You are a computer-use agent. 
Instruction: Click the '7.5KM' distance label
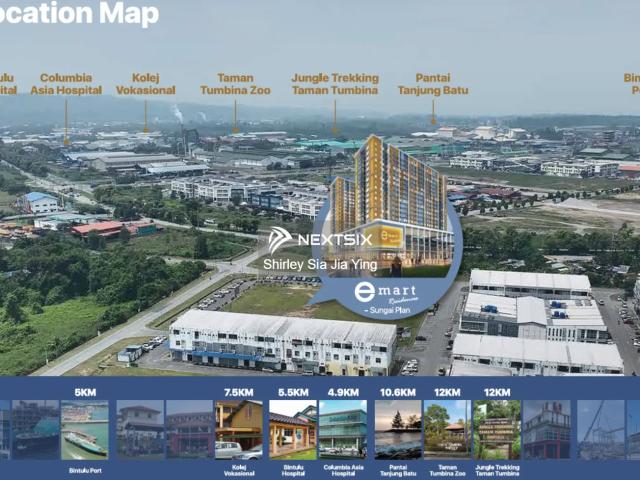[x=239, y=393]
